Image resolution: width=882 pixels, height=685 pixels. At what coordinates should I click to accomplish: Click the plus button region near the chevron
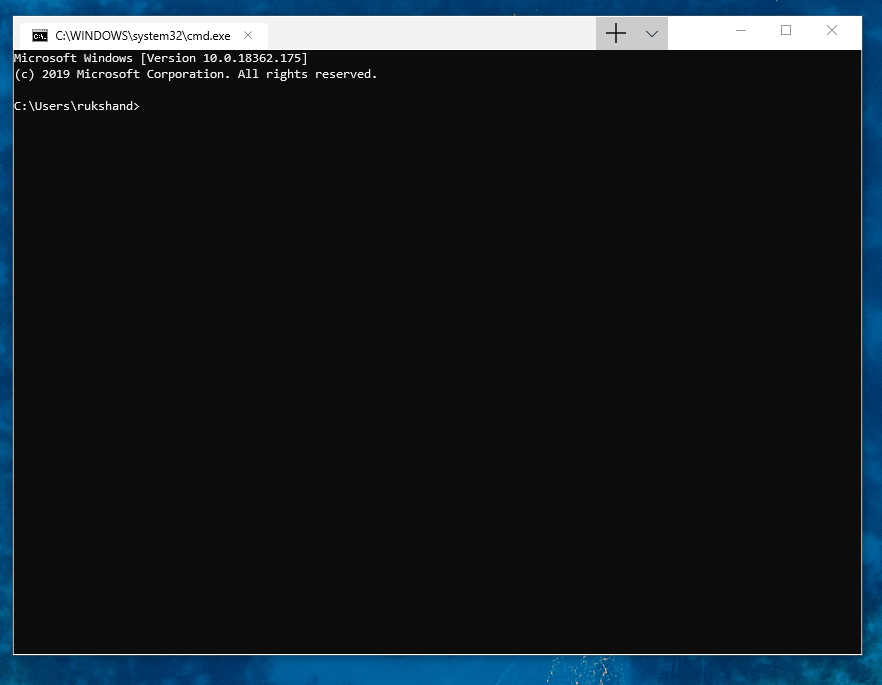pyautogui.click(x=616, y=33)
